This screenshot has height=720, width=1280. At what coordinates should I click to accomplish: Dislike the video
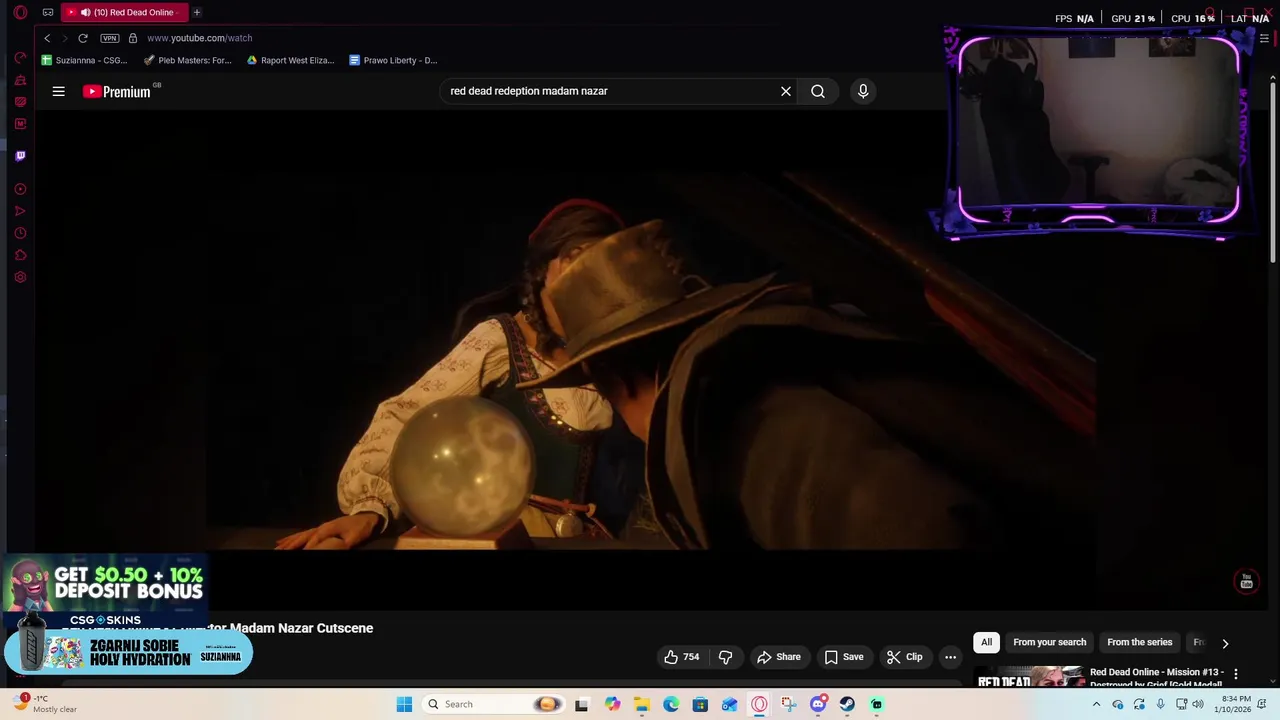pyautogui.click(x=725, y=657)
